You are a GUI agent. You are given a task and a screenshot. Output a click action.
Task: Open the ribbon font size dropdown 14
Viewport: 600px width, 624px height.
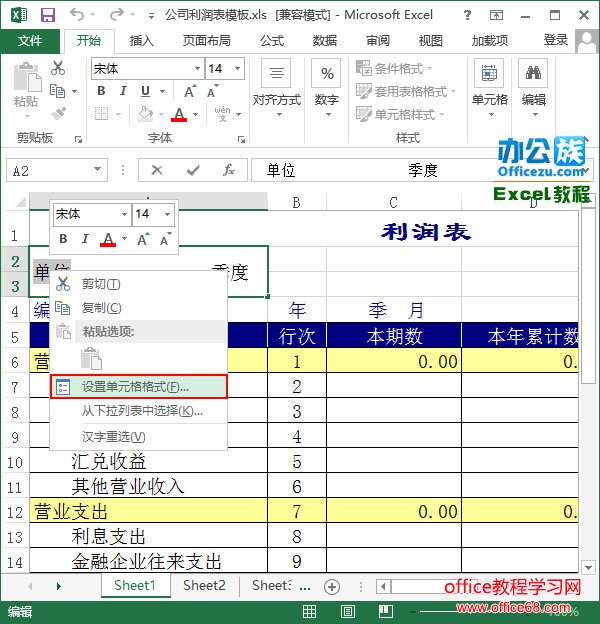237,68
